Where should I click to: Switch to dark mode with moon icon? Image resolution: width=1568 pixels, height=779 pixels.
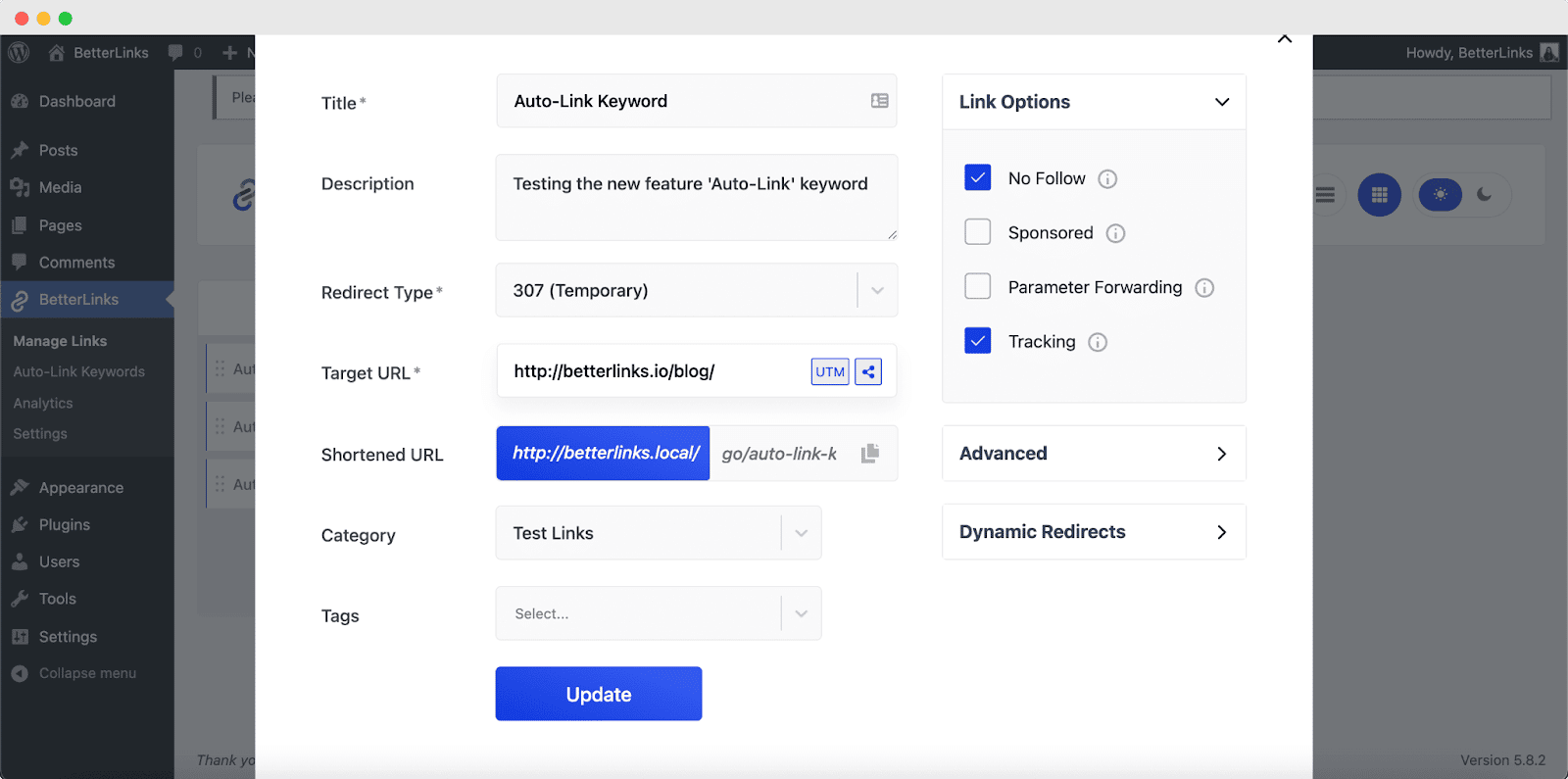(1485, 195)
